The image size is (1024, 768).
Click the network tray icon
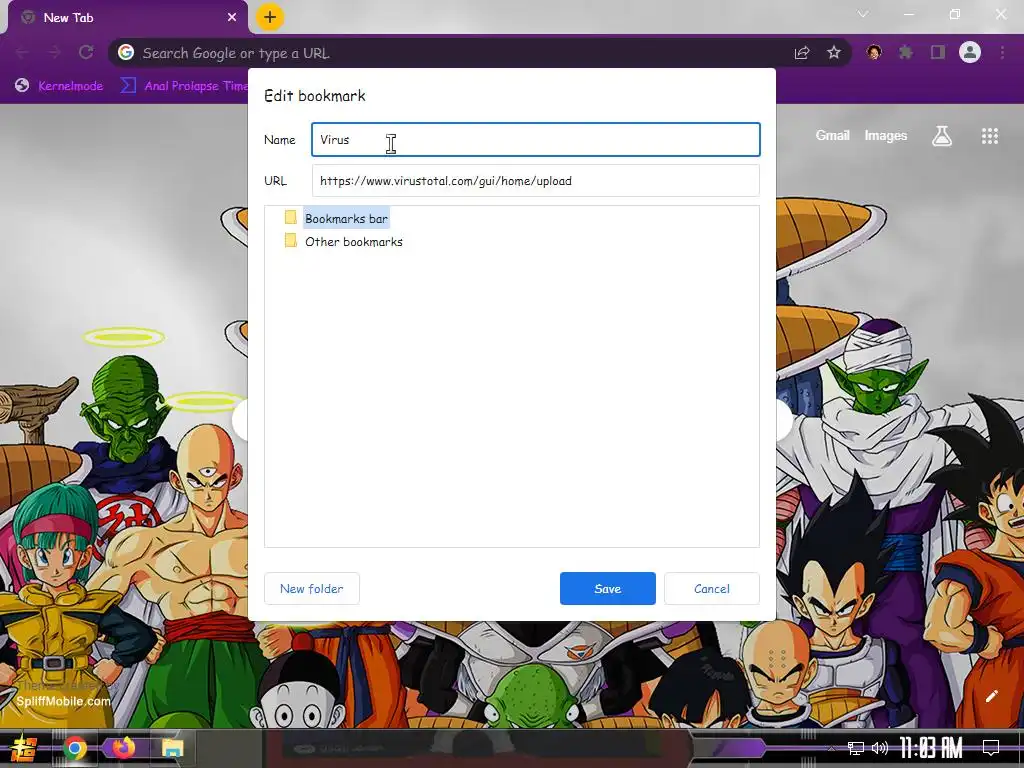(856, 748)
